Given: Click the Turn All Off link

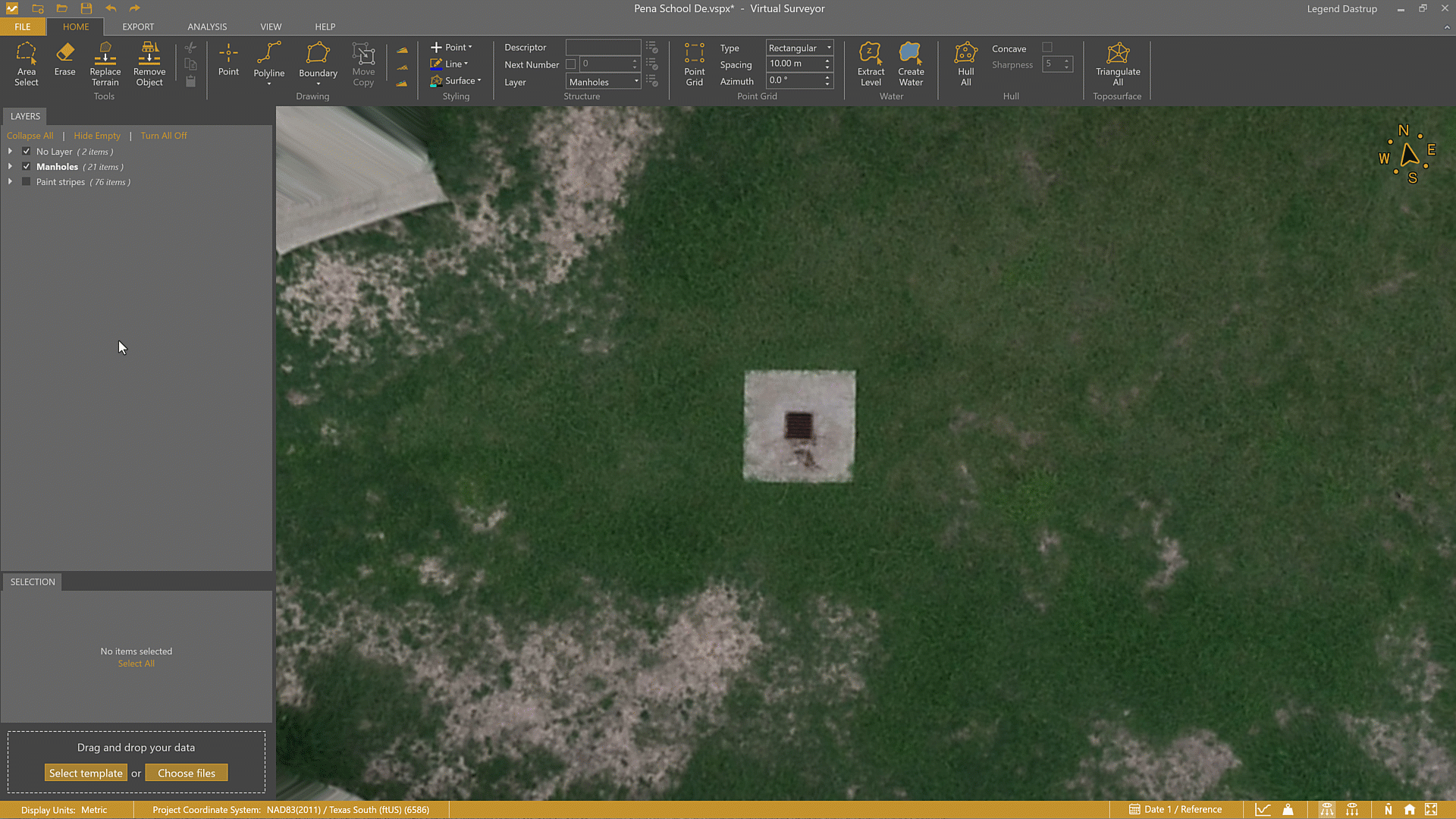Looking at the screenshot, I should (x=163, y=136).
